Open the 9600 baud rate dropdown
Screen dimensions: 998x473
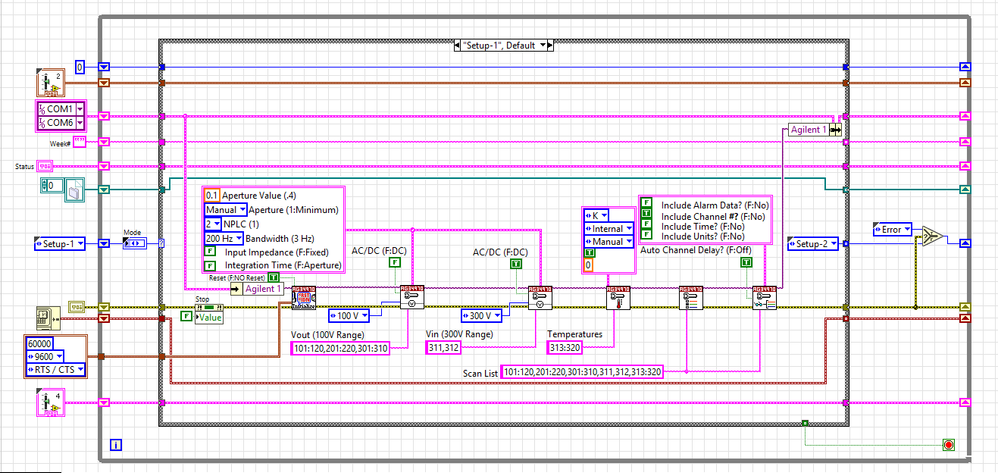45,357
